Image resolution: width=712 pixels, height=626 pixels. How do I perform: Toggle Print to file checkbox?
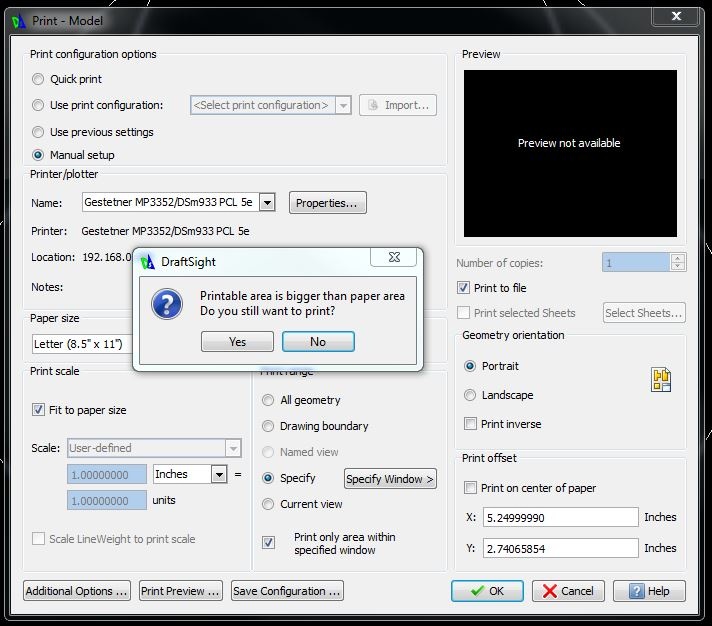click(x=463, y=288)
